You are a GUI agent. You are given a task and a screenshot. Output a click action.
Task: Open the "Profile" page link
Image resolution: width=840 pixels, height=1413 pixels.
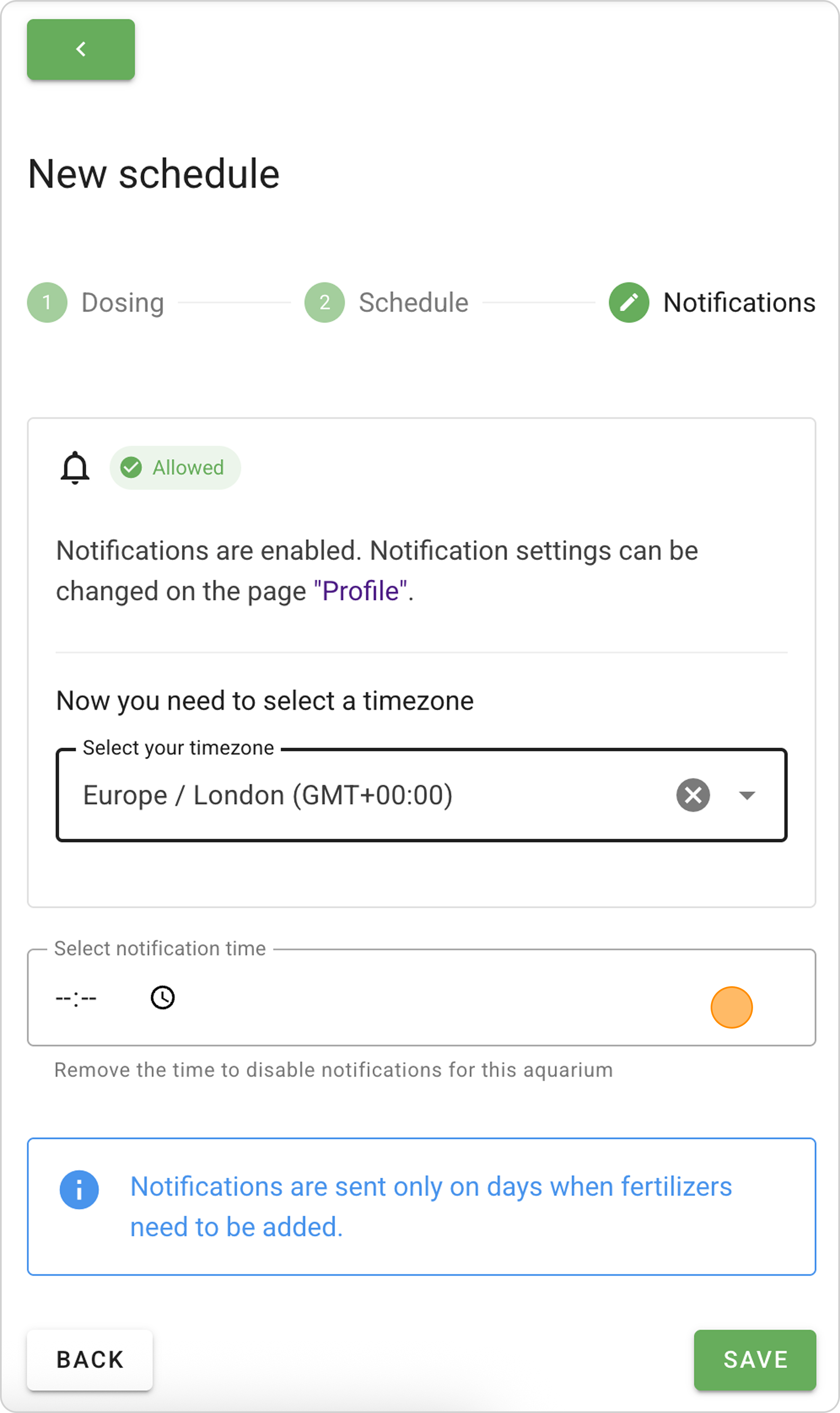pyautogui.click(x=360, y=591)
